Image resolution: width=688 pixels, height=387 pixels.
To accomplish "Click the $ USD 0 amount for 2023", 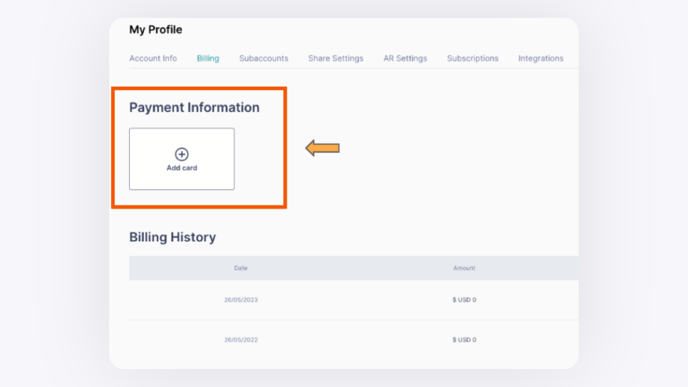I will (x=464, y=300).
